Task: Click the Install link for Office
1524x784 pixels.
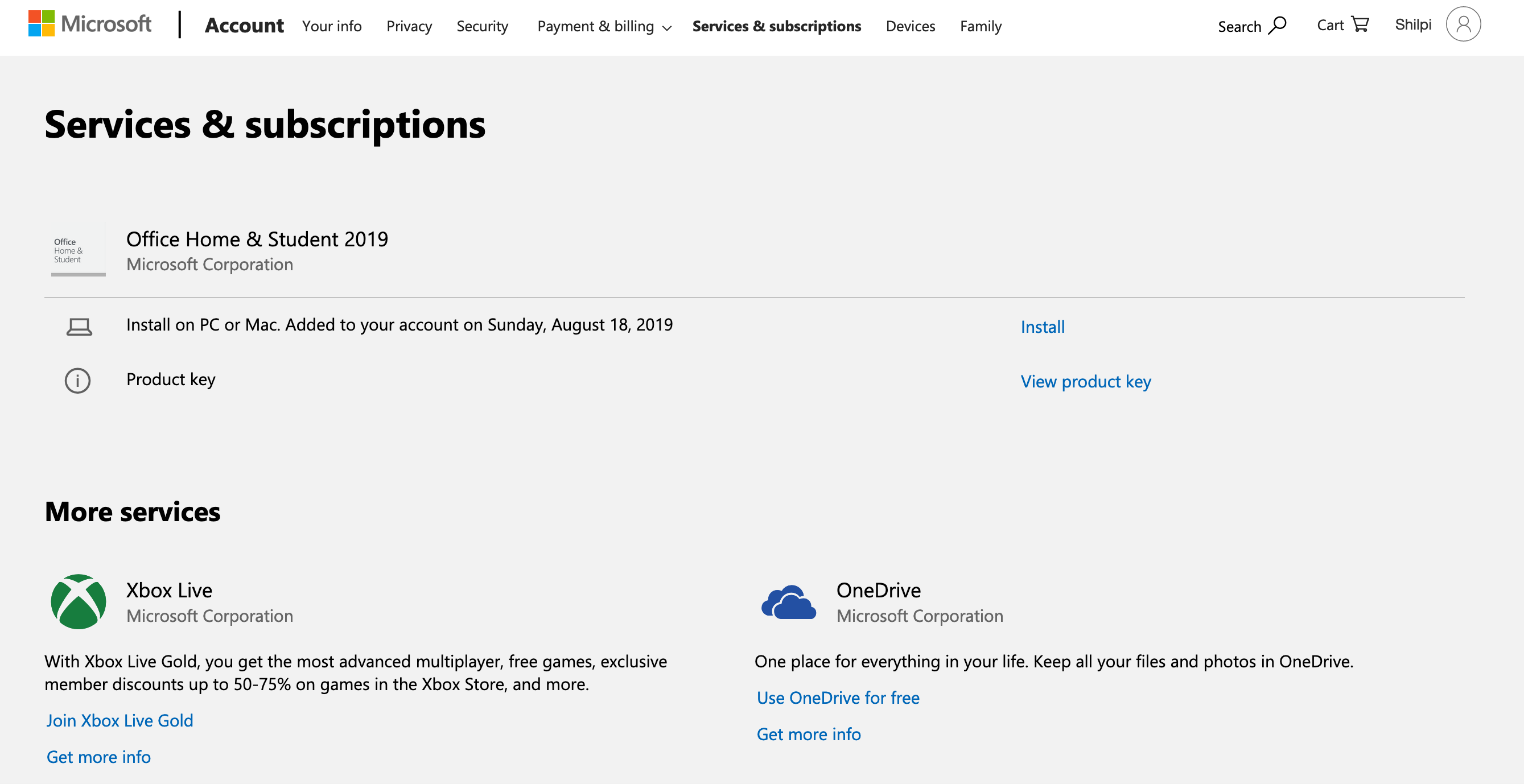Action: tap(1043, 327)
